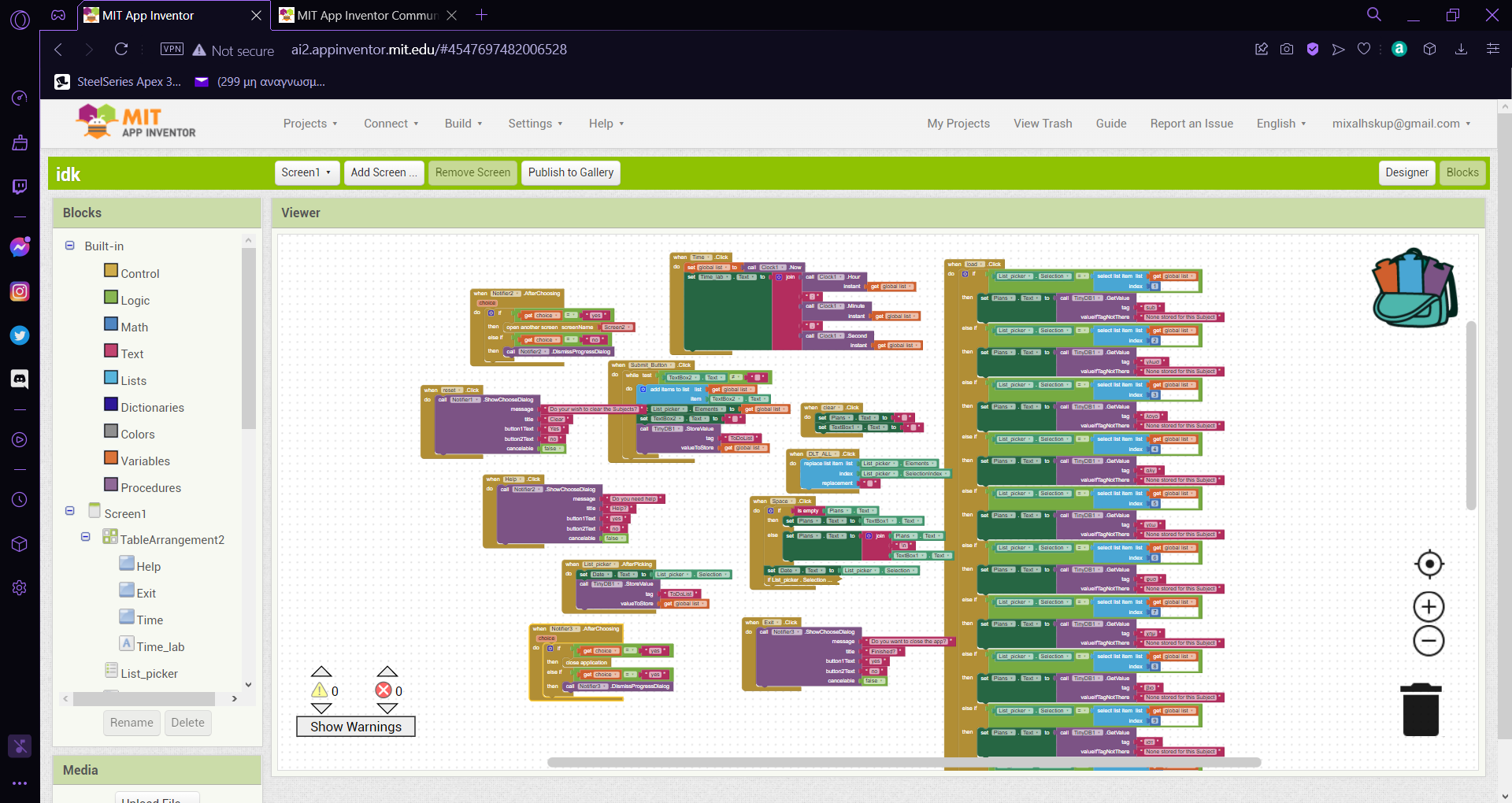Open the Projects menu
This screenshot has width=1512, height=803.
tap(310, 124)
